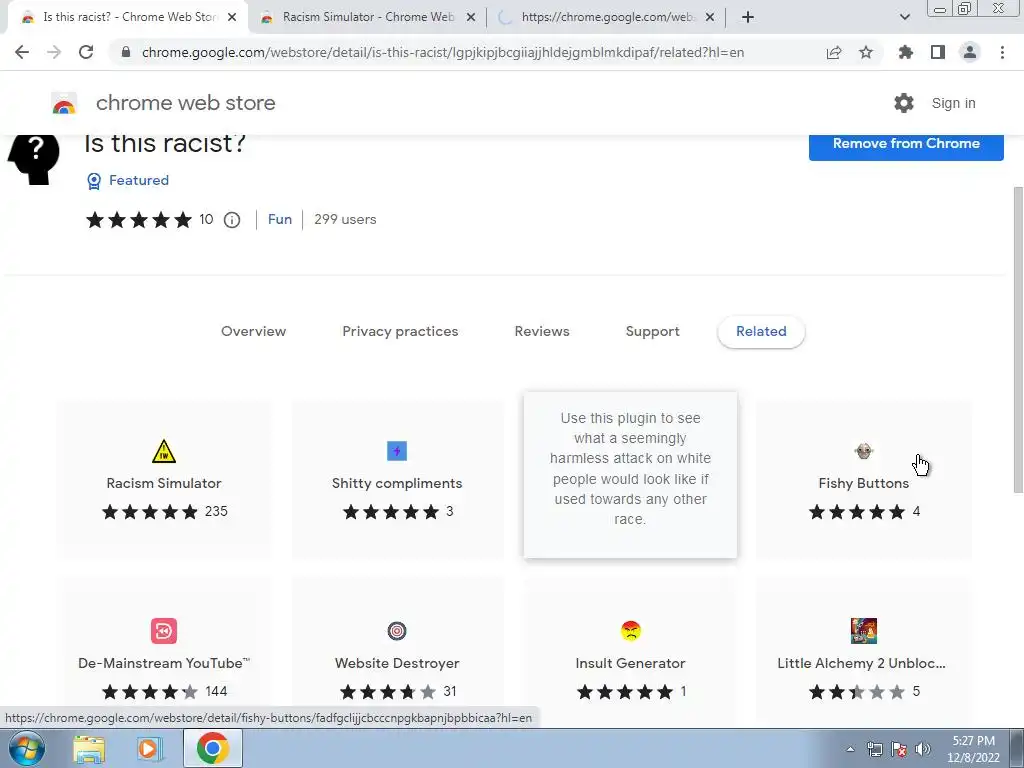Viewport: 1024px width, 768px height.
Task: Click the Racism Simulator warning icon
Action: point(164,451)
